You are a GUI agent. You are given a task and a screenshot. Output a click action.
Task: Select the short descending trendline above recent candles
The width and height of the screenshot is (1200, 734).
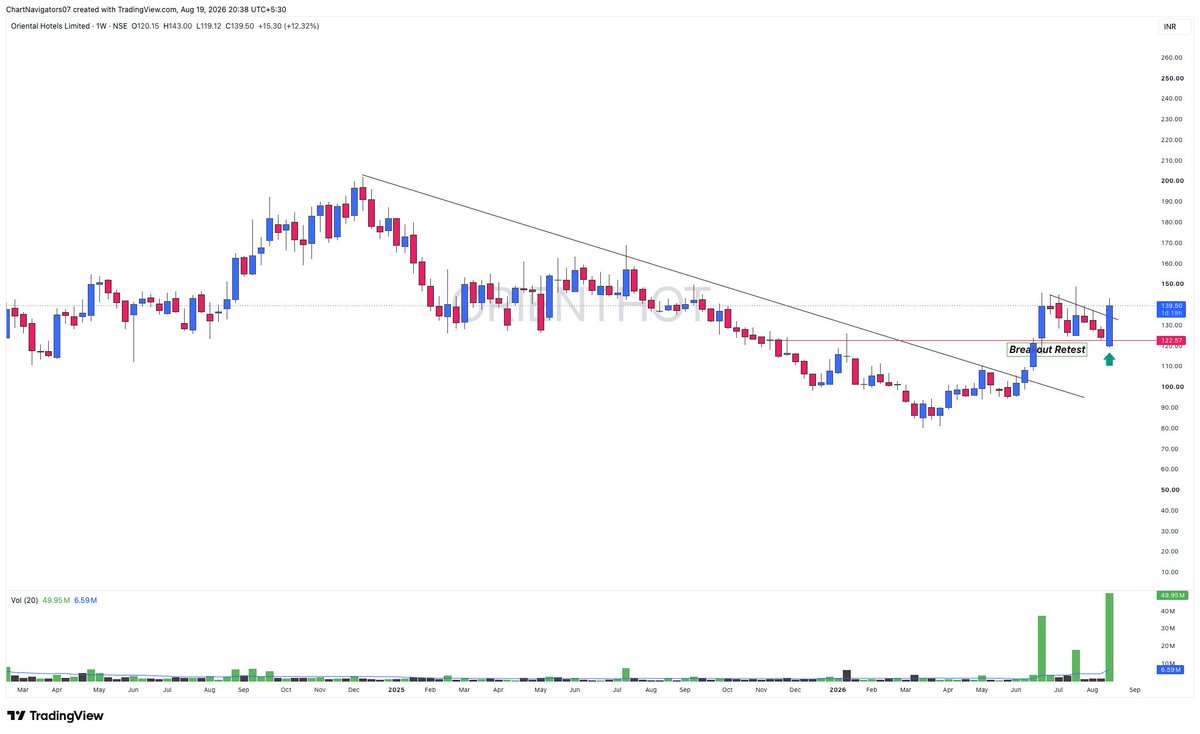1084,307
